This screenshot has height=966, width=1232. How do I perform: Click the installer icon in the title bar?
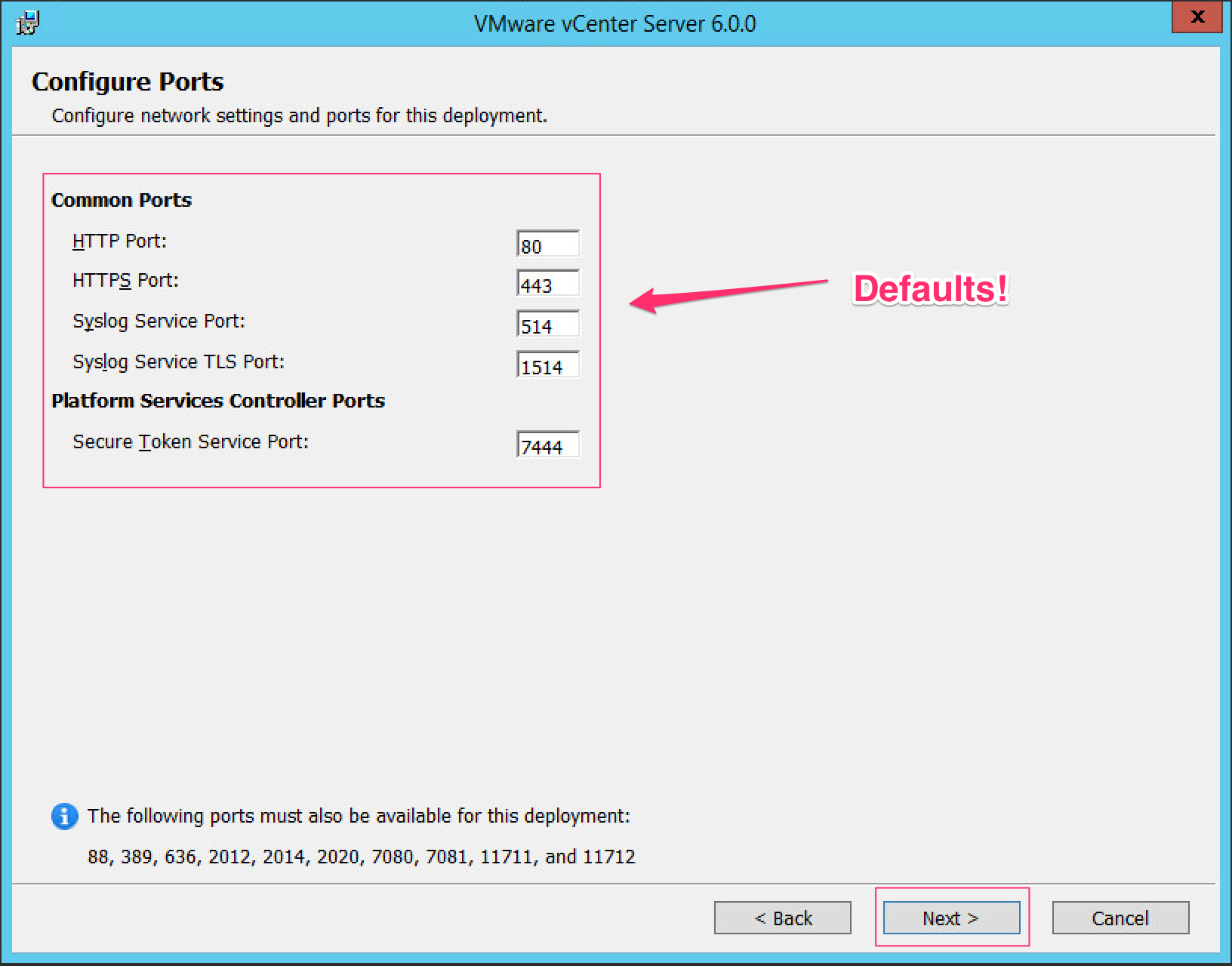[26, 23]
